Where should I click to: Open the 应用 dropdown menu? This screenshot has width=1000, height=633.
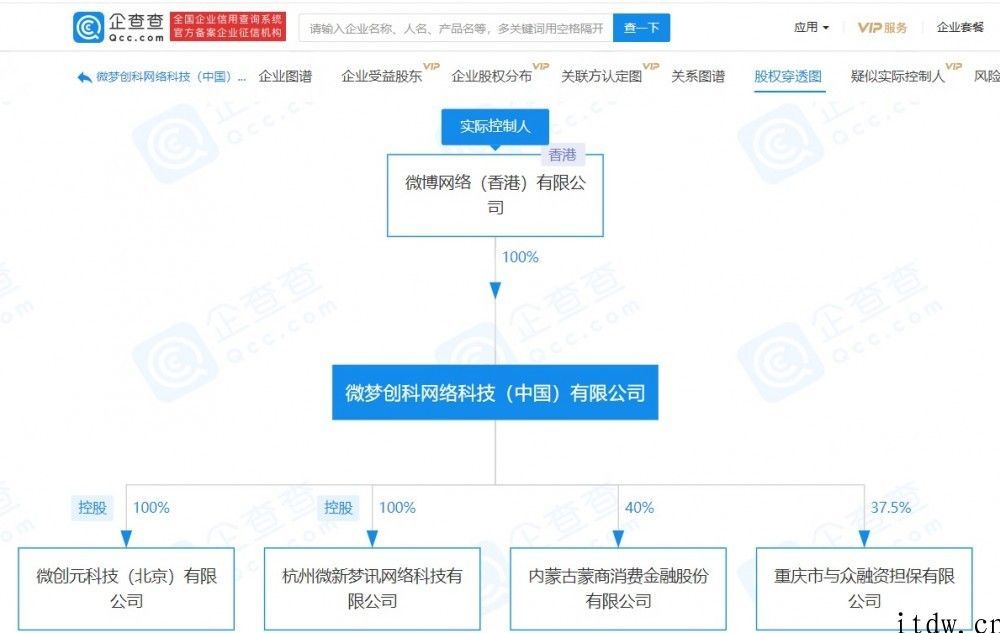coord(812,27)
